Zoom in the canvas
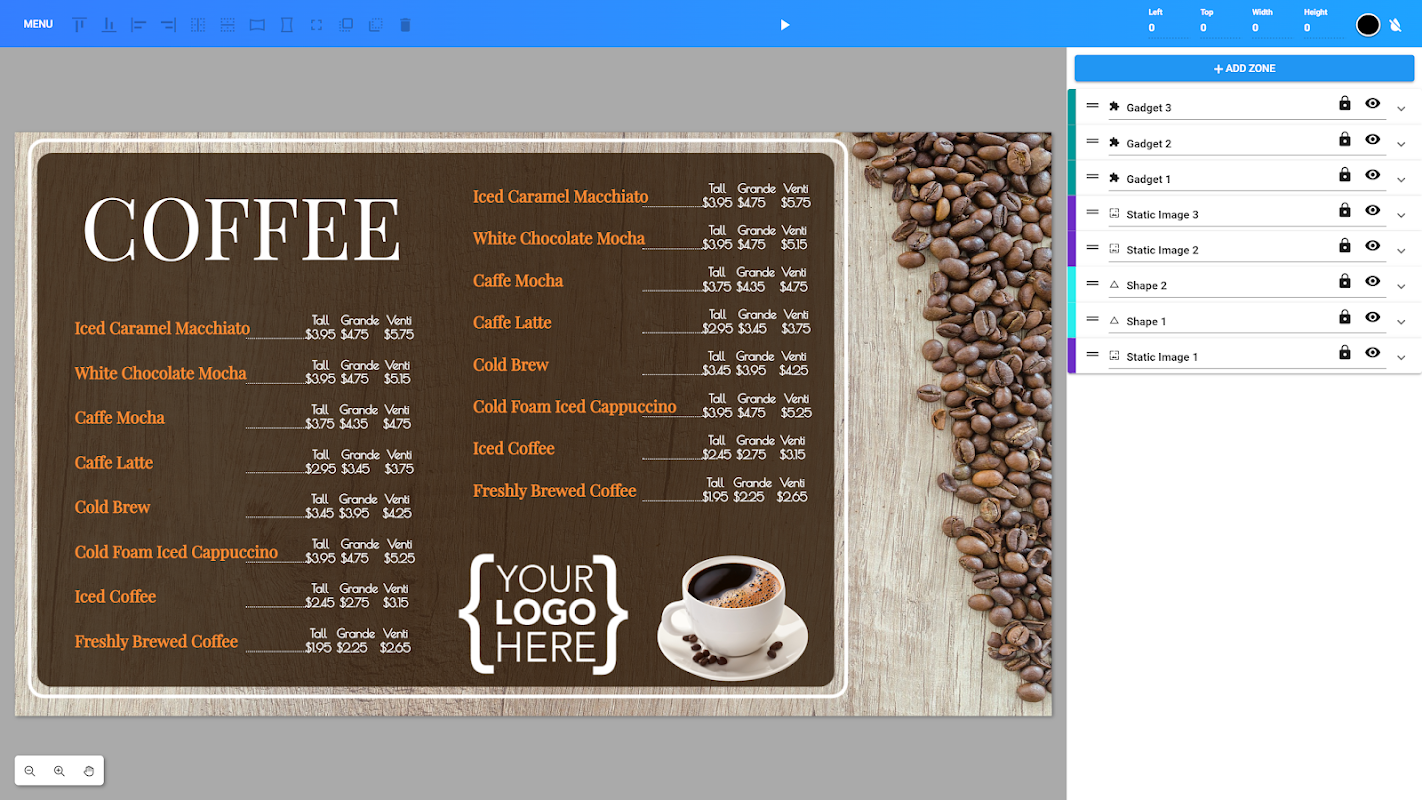The image size is (1422, 800). [x=59, y=771]
